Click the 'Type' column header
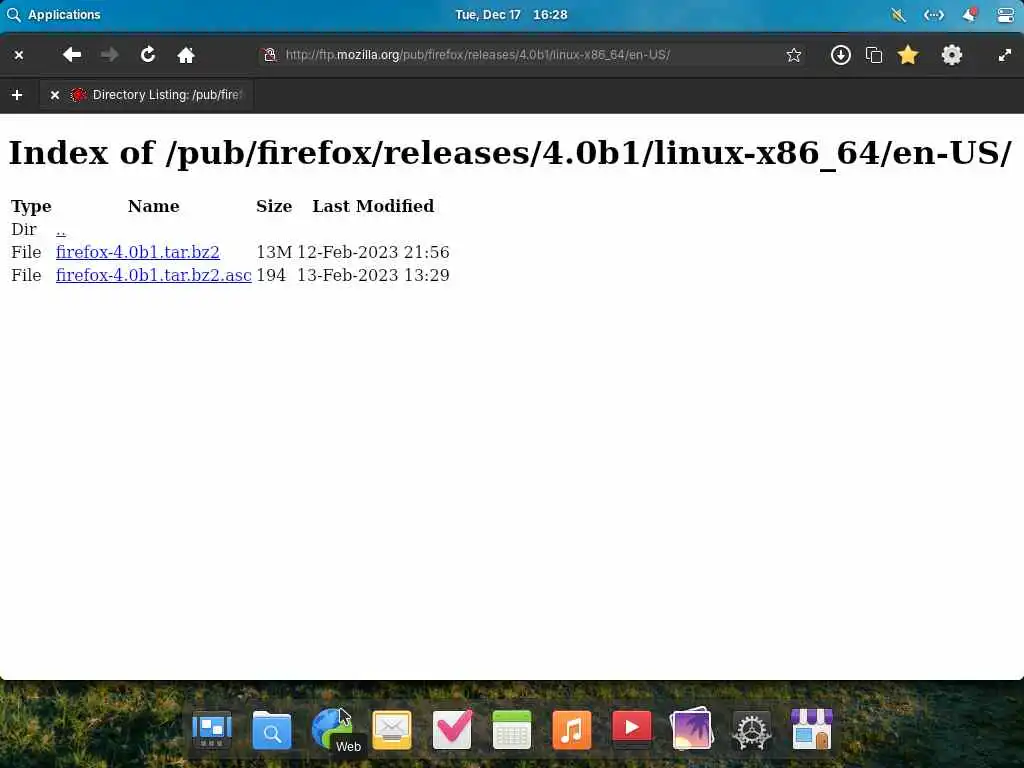 click(x=31, y=206)
